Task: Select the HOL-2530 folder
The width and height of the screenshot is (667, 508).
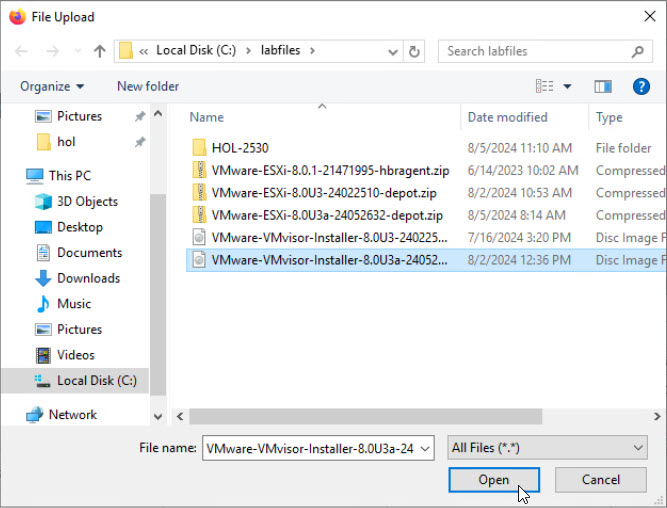Action: (x=240, y=148)
